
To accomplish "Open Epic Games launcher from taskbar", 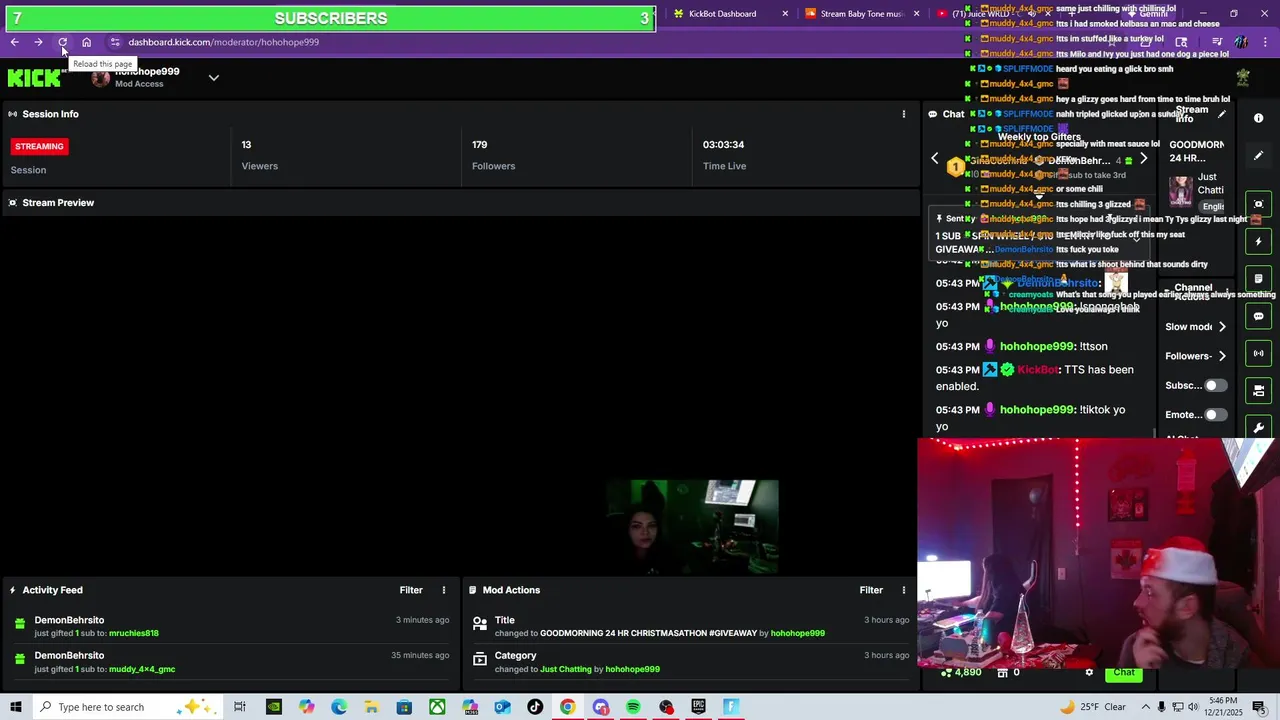I will pyautogui.click(x=698, y=707).
